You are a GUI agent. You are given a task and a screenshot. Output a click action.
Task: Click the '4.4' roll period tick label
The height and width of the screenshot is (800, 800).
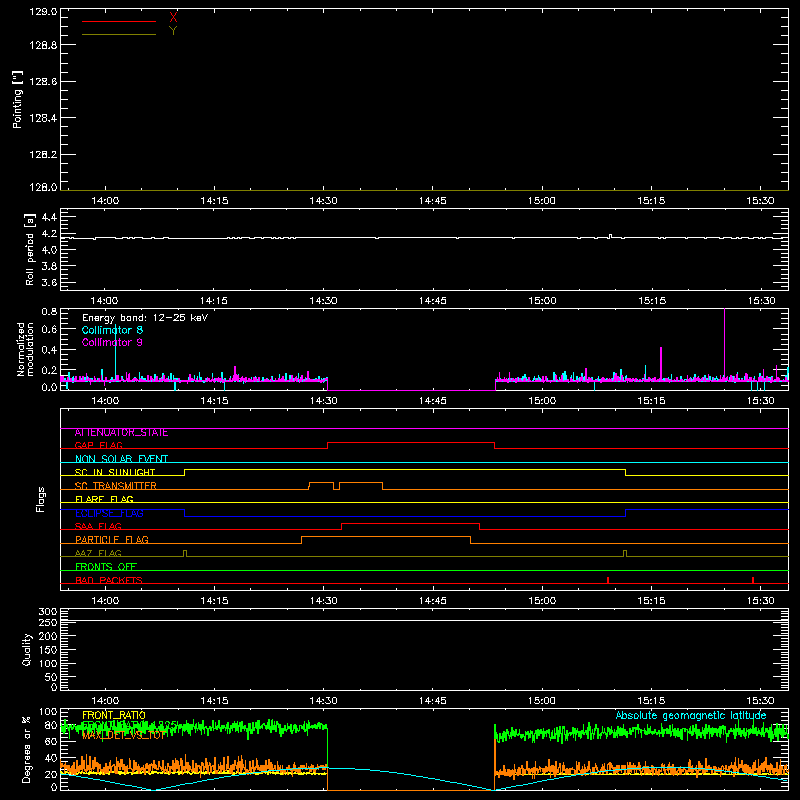point(49,217)
